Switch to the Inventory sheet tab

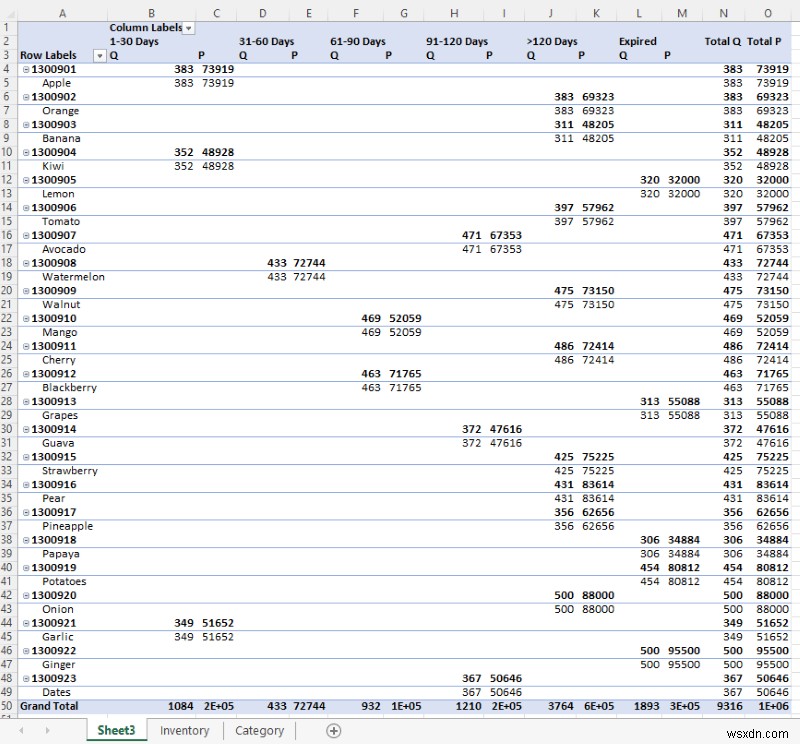tap(185, 731)
